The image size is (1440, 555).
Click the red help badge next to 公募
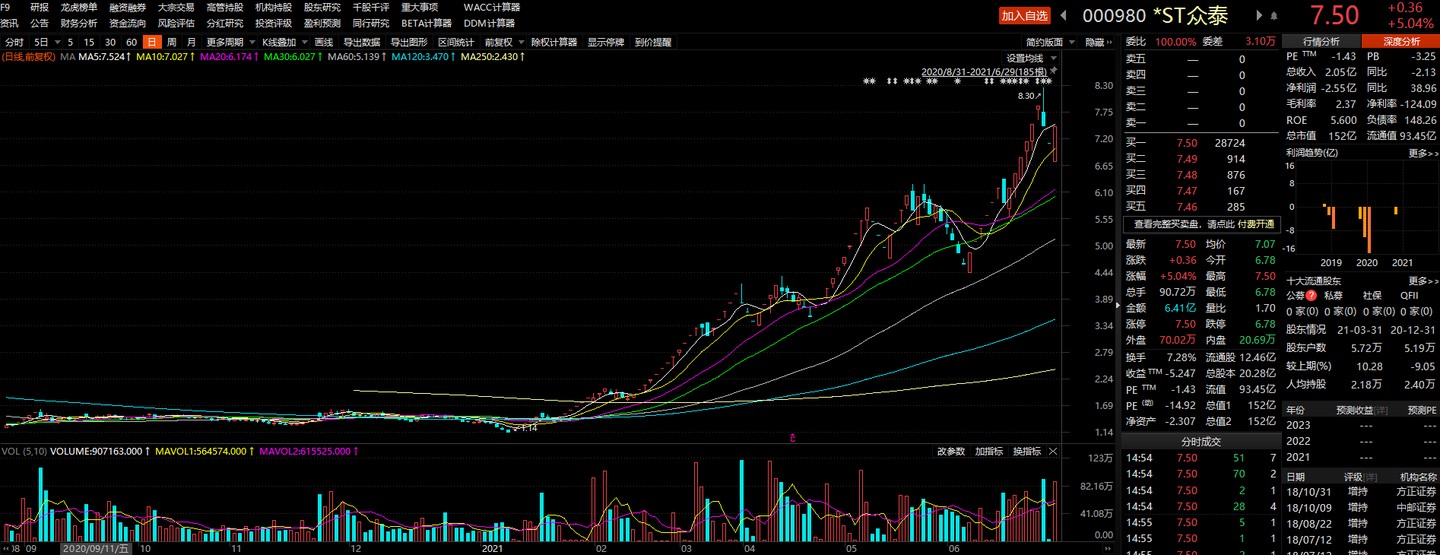click(1311, 296)
